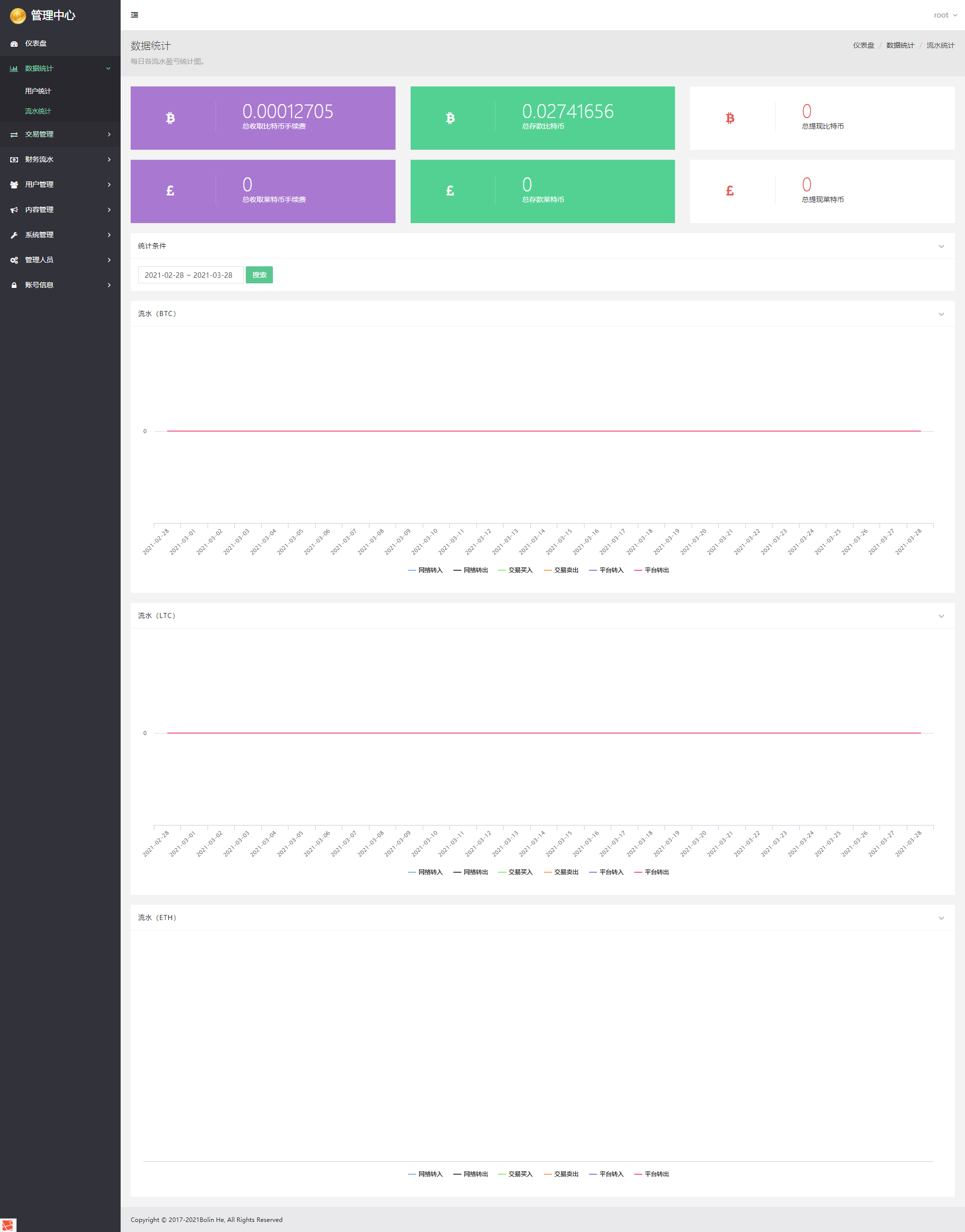Click the green 搜索 button
Image resolution: width=965 pixels, height=1232 pixels.
(259, 275)
